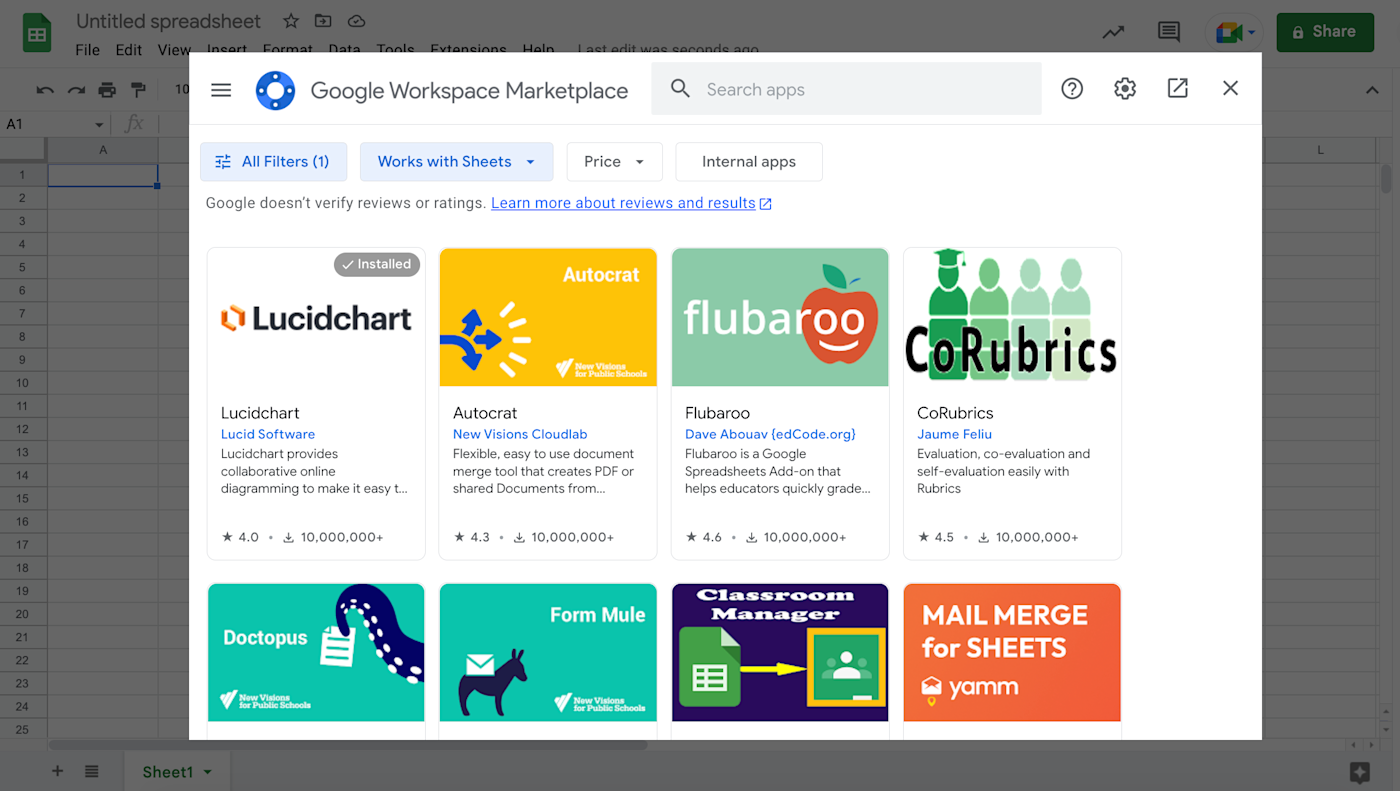Screen dimensions: 1400x791
Task: Open the Doctopus app card
Action: [x=316, y=661]
